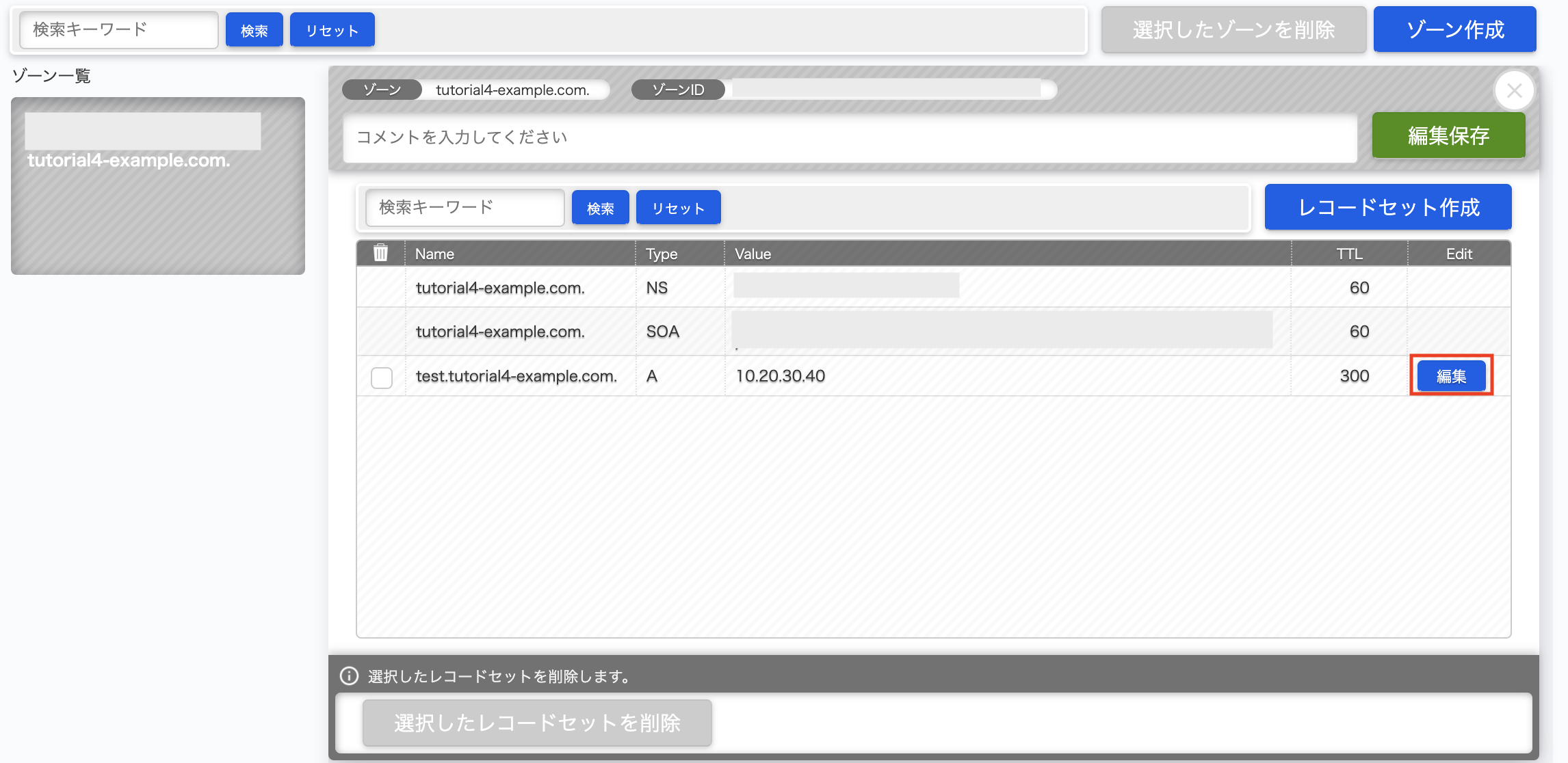The width and height of the screenshot is (1568, 763).
Task: Click the record set 検索 button
Action: pos(600,208)
